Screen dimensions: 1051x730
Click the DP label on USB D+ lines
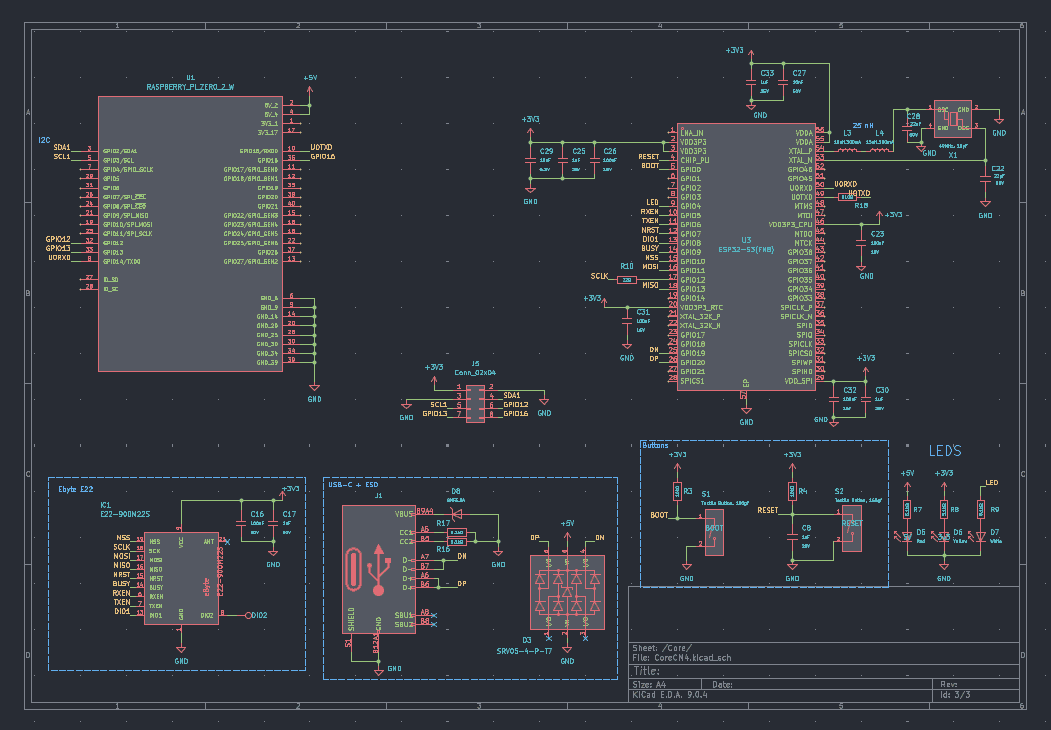[x=462, y=583]
